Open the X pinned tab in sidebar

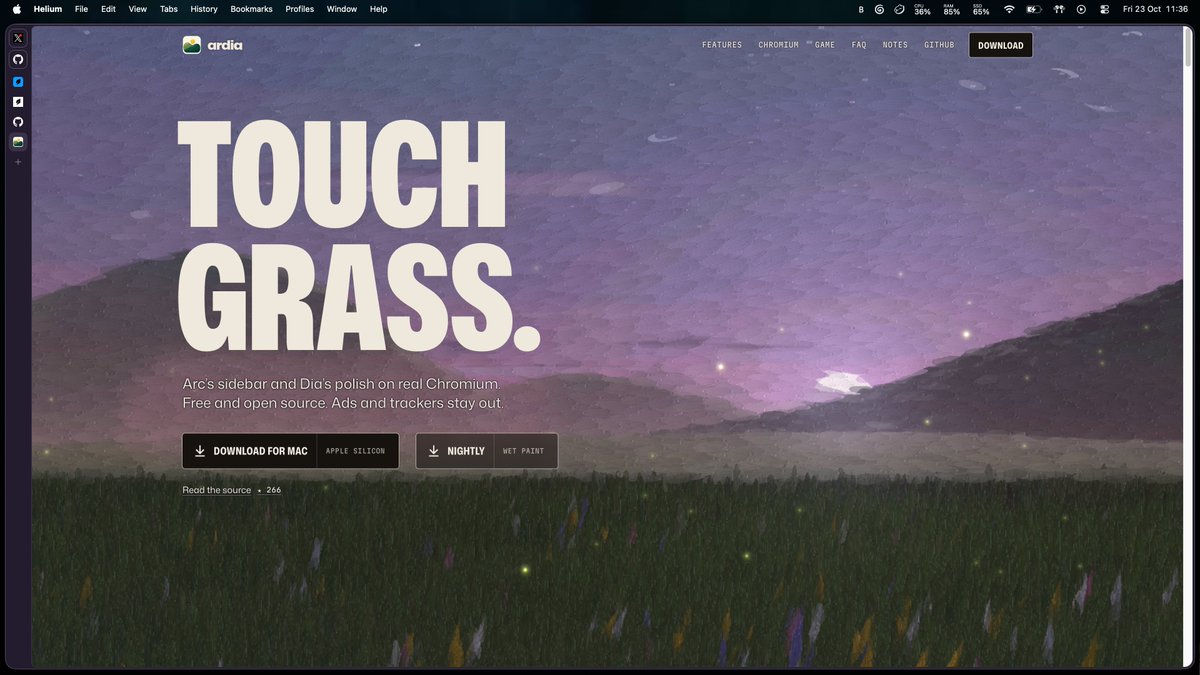click(x=18, y=38)
